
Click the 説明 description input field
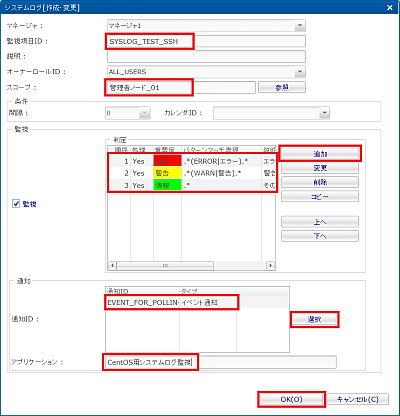coord(206,56)
